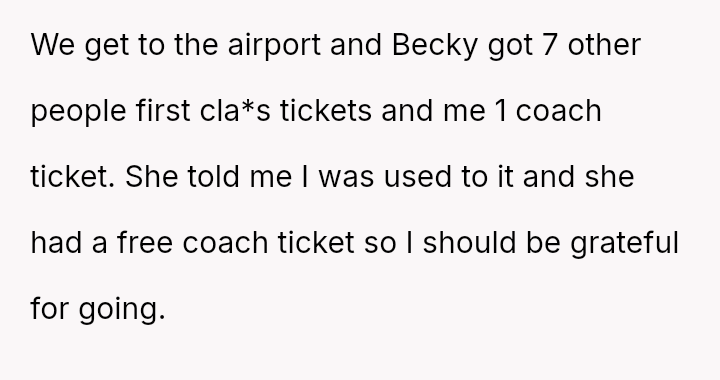Click the word "going." on the last line
720x380 pixels.
(122, 309)
